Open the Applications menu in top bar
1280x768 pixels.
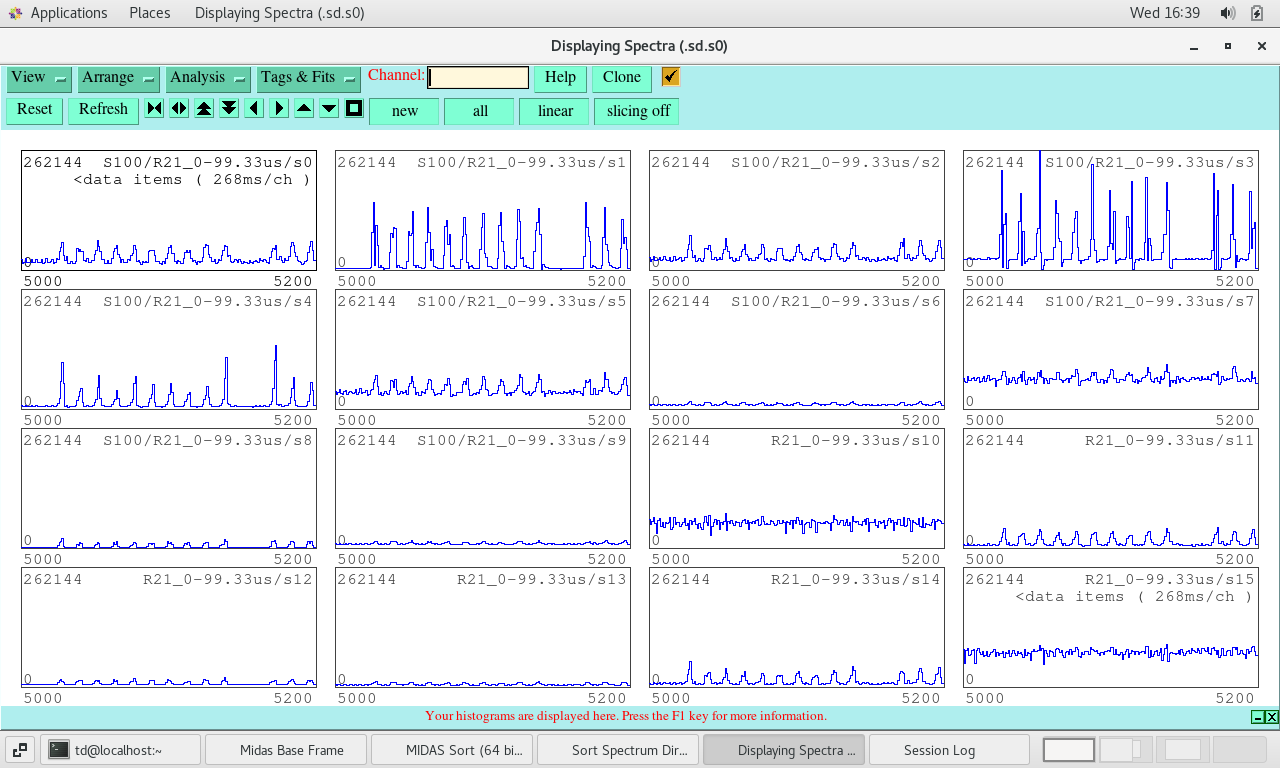click(x=68, y=13)
